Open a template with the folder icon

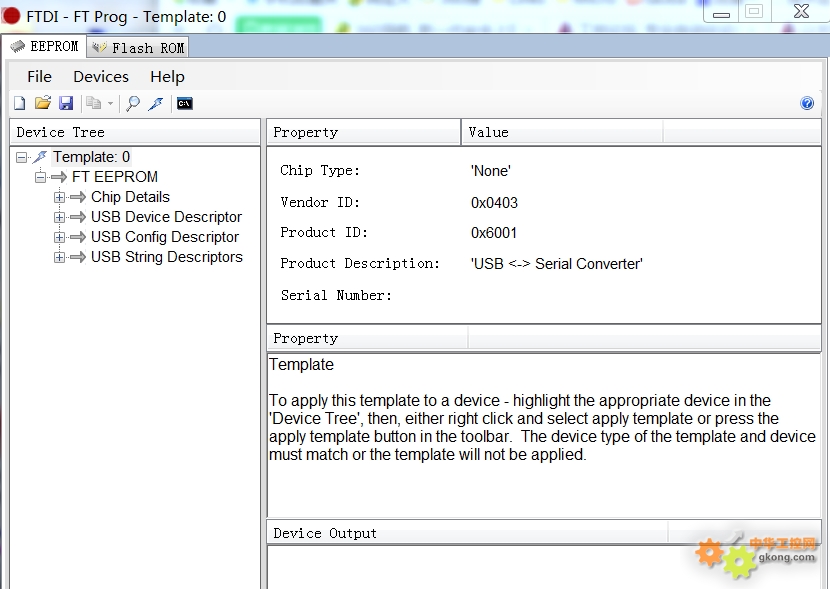[x=43, y=103]
